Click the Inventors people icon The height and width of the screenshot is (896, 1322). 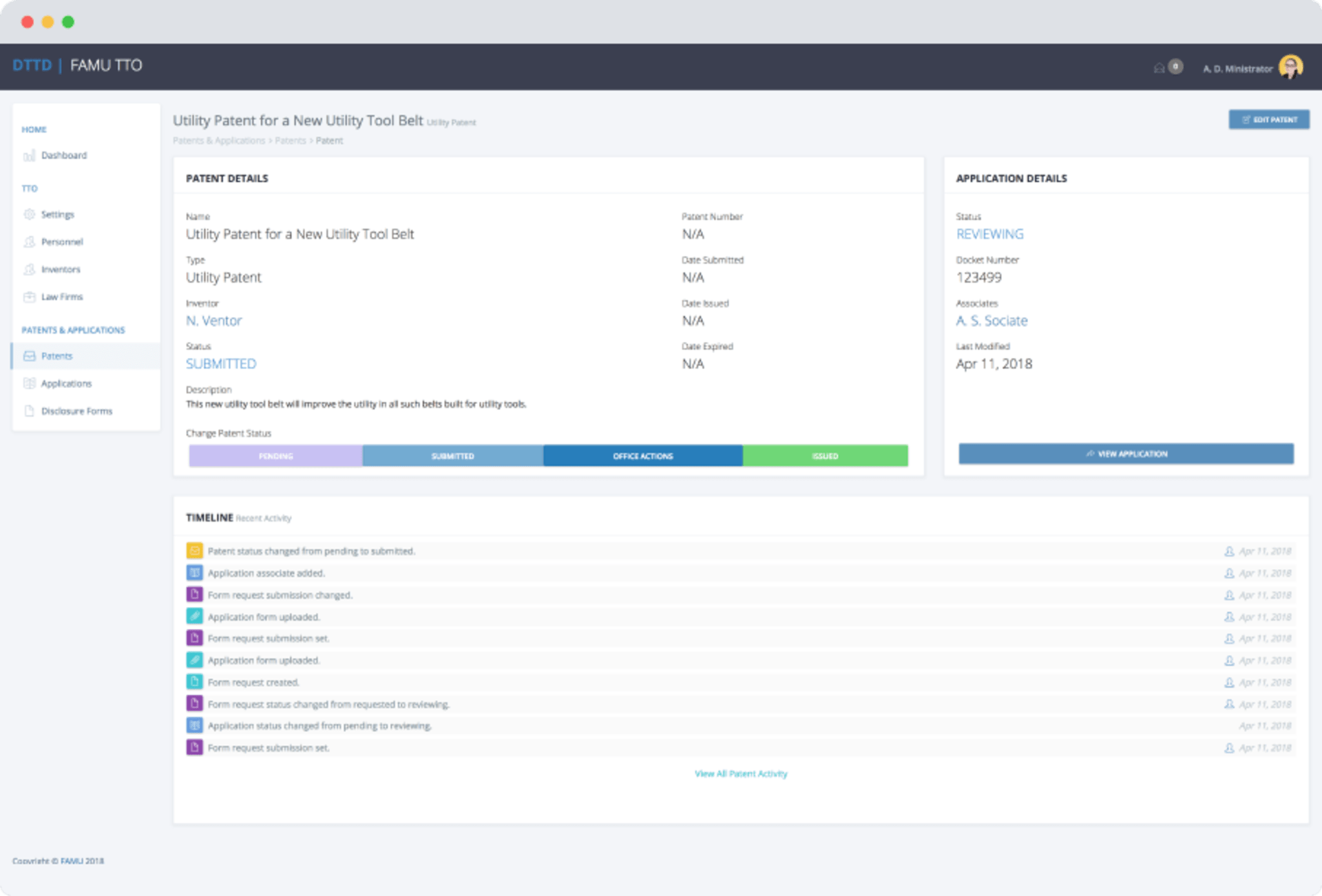(30, 269)
